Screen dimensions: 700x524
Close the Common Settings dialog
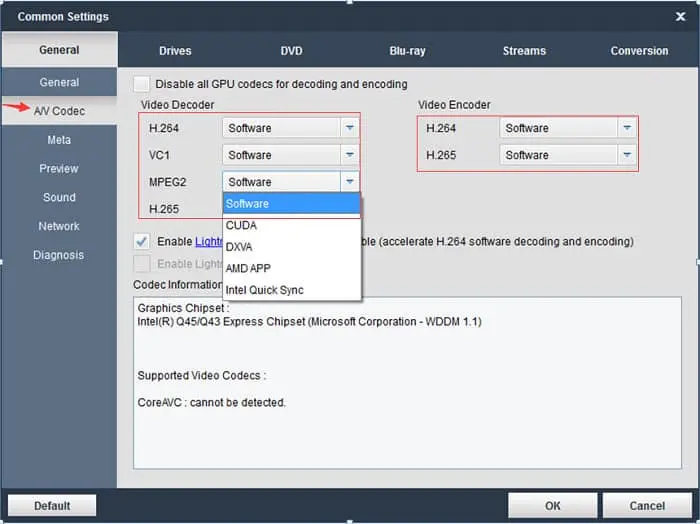pos(681,17)
